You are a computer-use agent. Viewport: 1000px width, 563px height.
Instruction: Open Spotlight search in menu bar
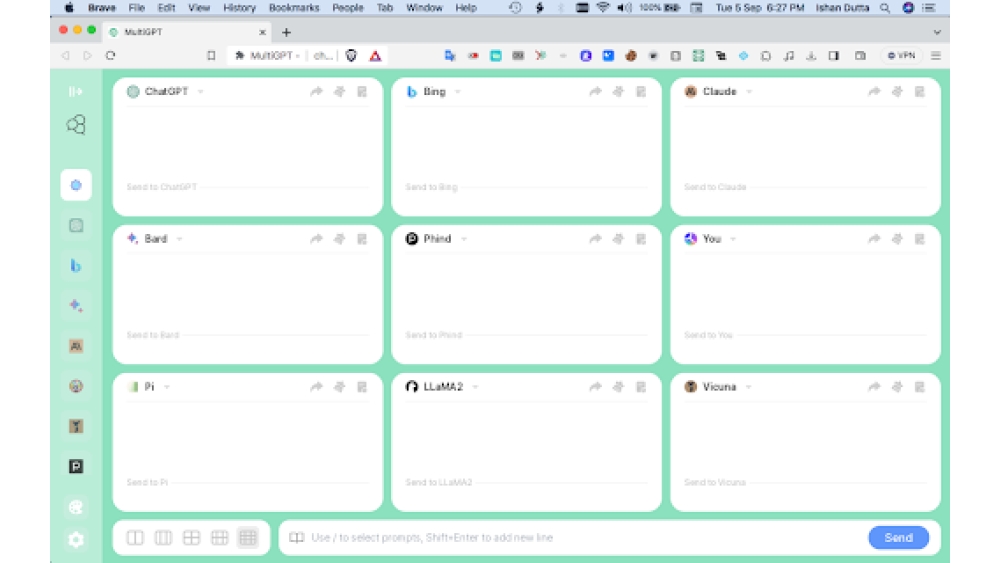point(885,8)
